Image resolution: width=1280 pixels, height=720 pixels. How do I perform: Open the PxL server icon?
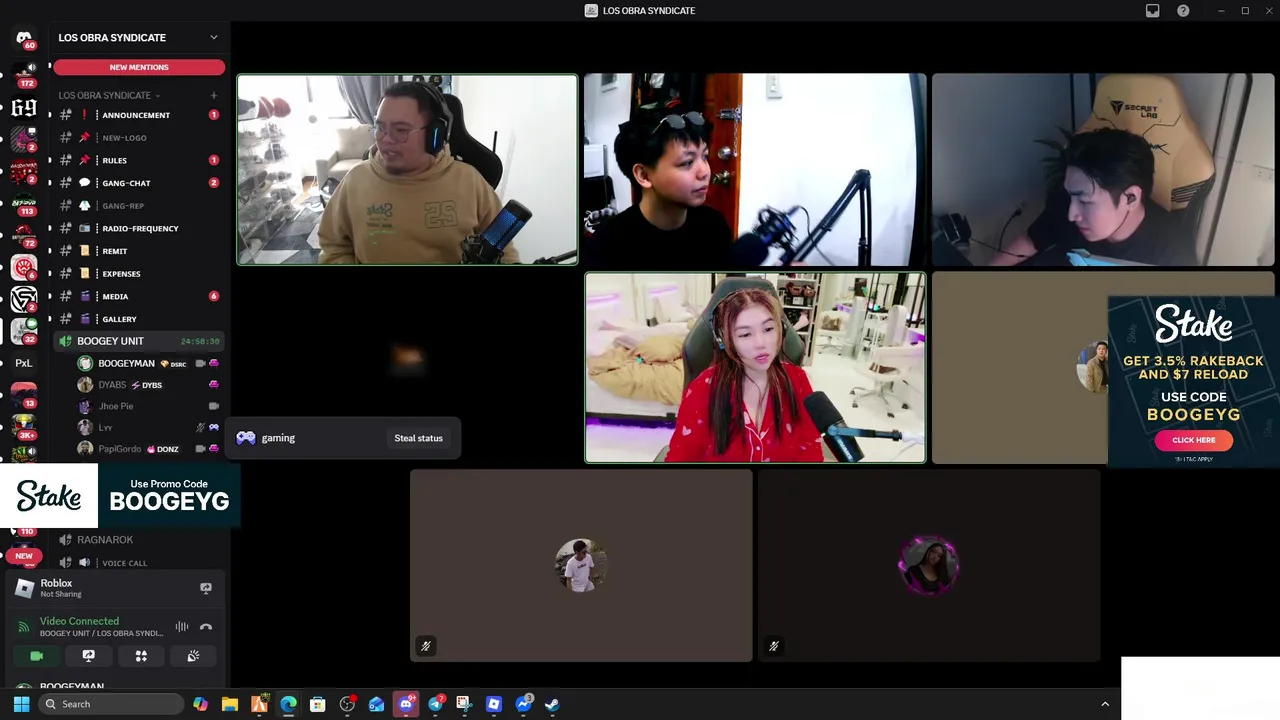coord(24,363)
